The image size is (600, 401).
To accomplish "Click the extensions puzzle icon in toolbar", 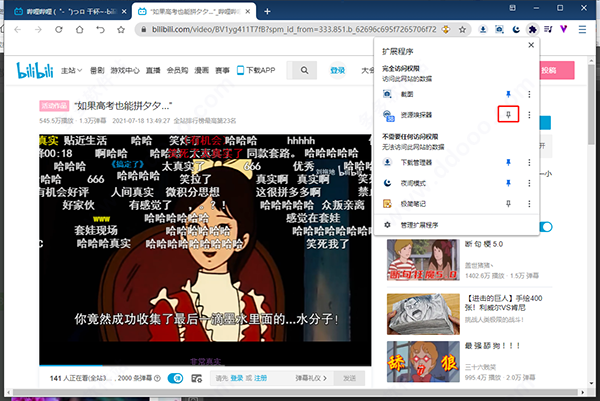I will coord(532,29).
